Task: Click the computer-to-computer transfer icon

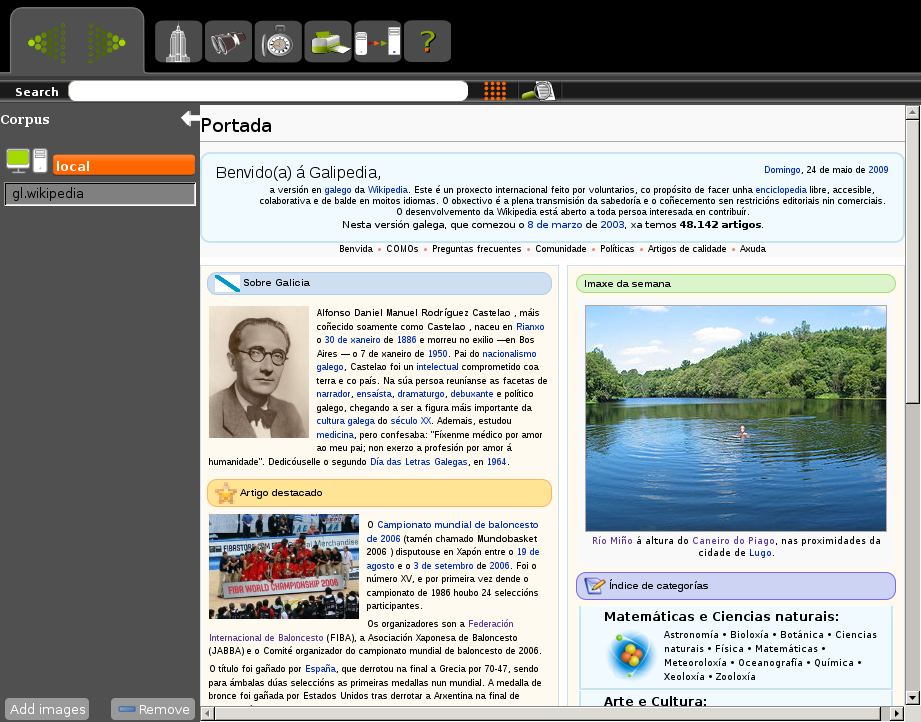Action: tap(377, 41)
